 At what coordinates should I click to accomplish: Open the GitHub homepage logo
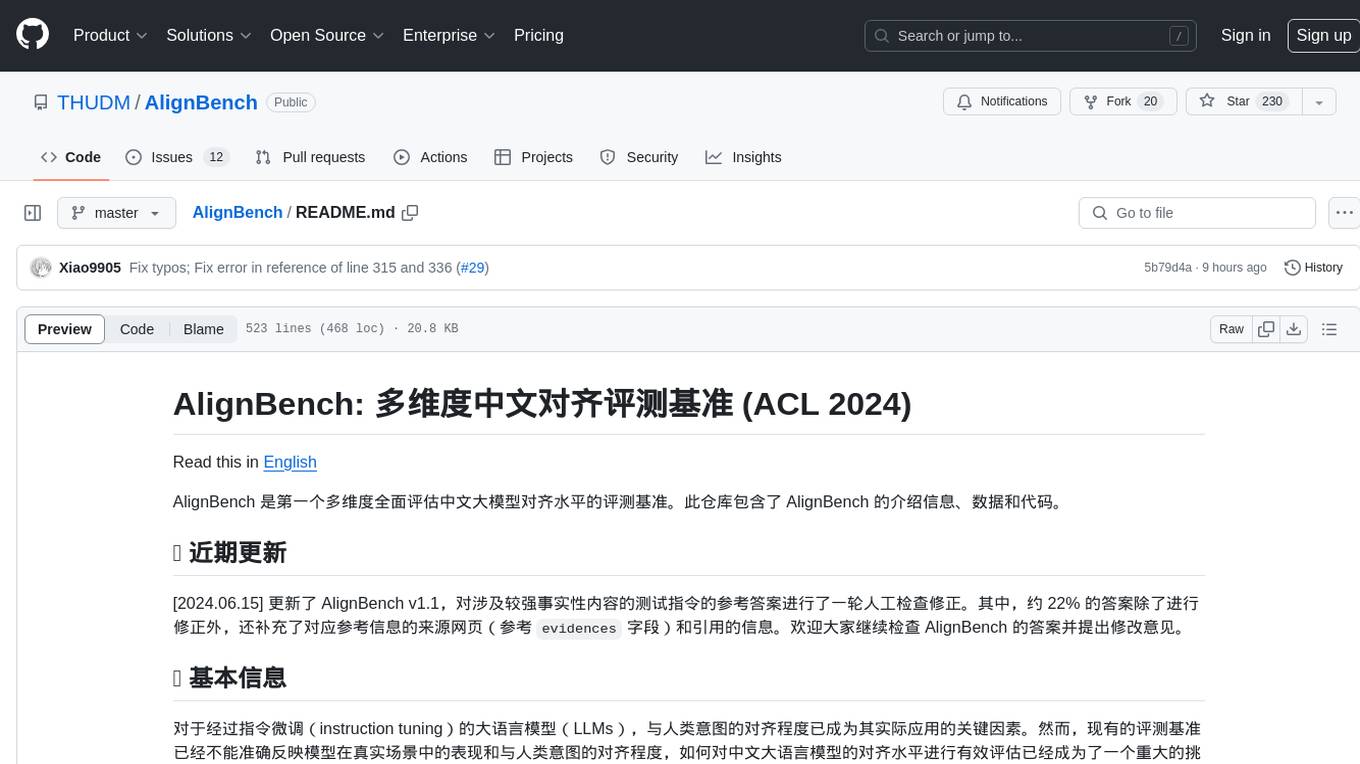(32, 35)
